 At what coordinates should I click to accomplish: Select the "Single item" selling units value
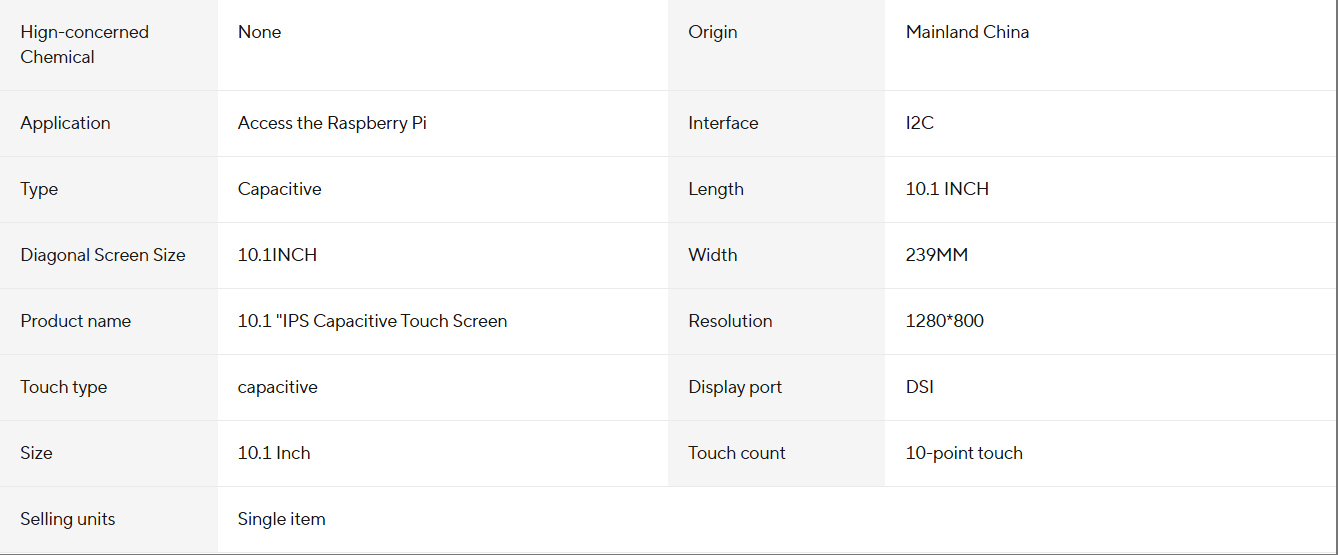[x=281, y=519]
